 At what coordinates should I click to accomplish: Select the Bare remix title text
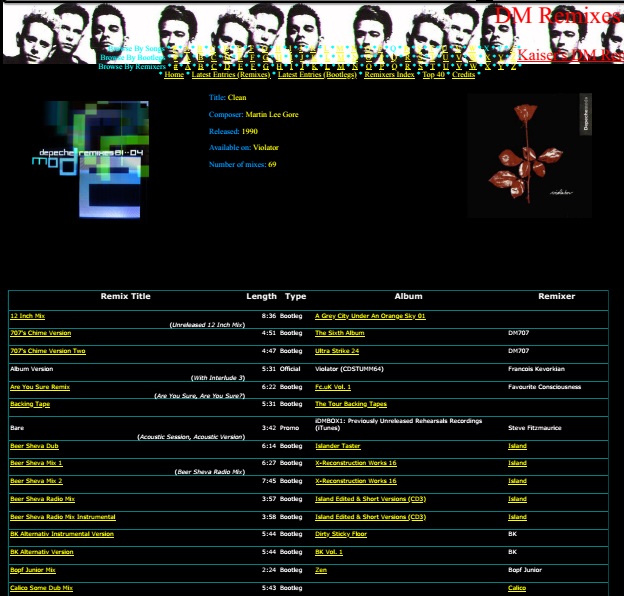pos(17,428)
